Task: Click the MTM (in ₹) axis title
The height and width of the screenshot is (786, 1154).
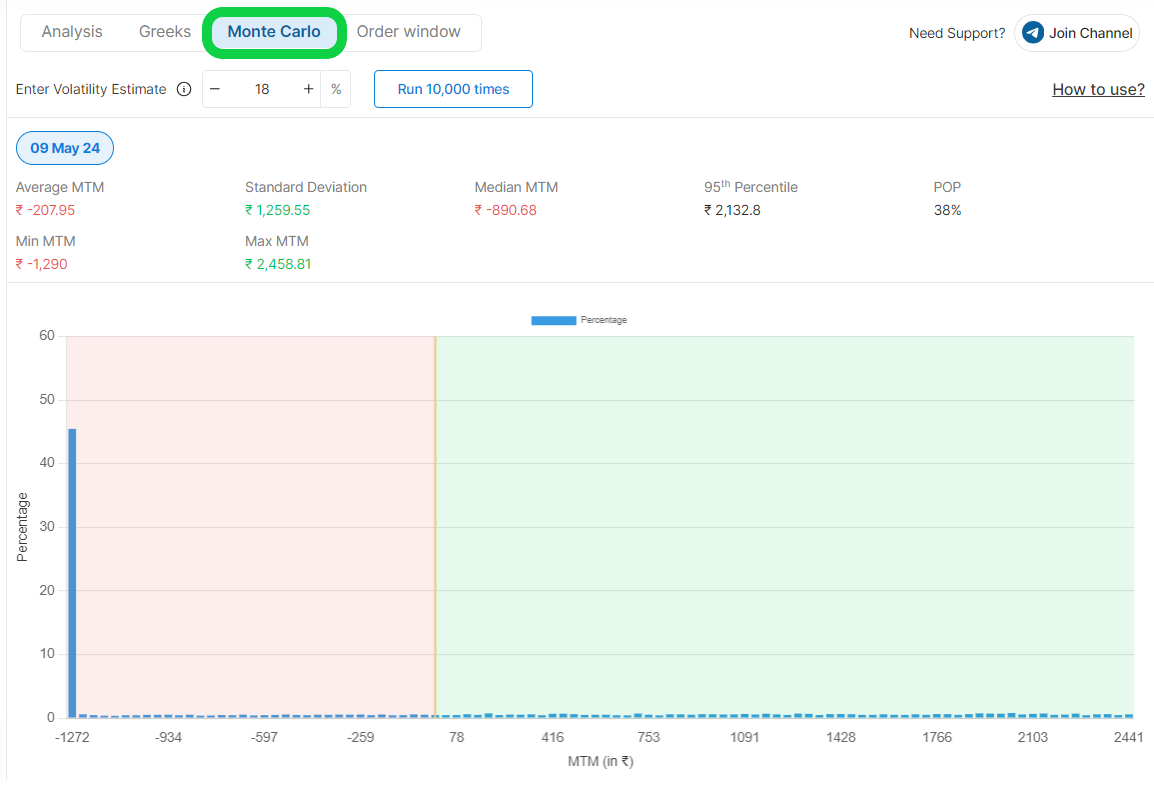Action: 600,761
